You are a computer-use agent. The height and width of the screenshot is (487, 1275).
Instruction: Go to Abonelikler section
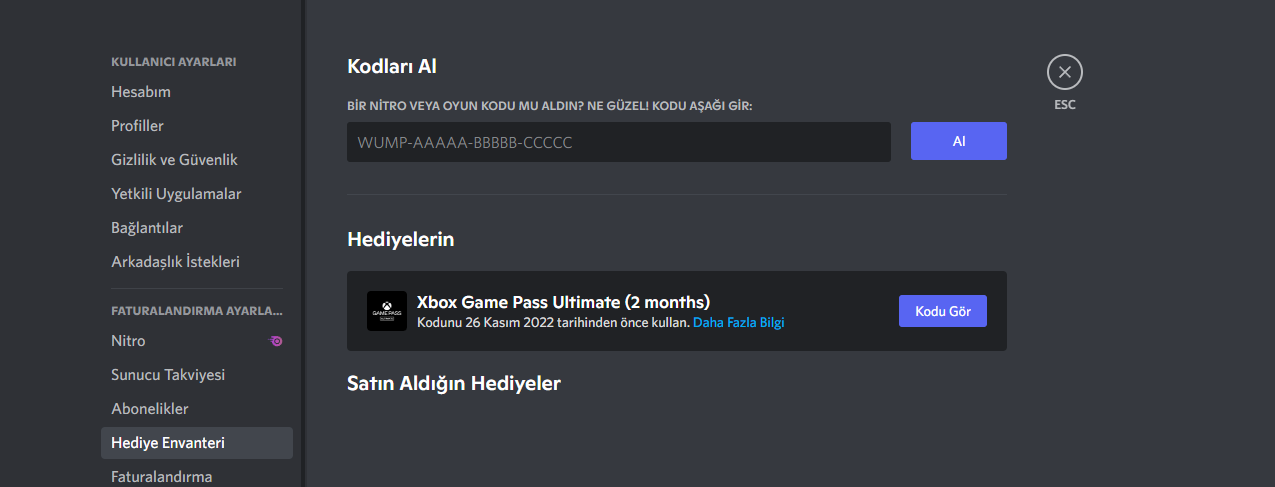click(150, 409)
